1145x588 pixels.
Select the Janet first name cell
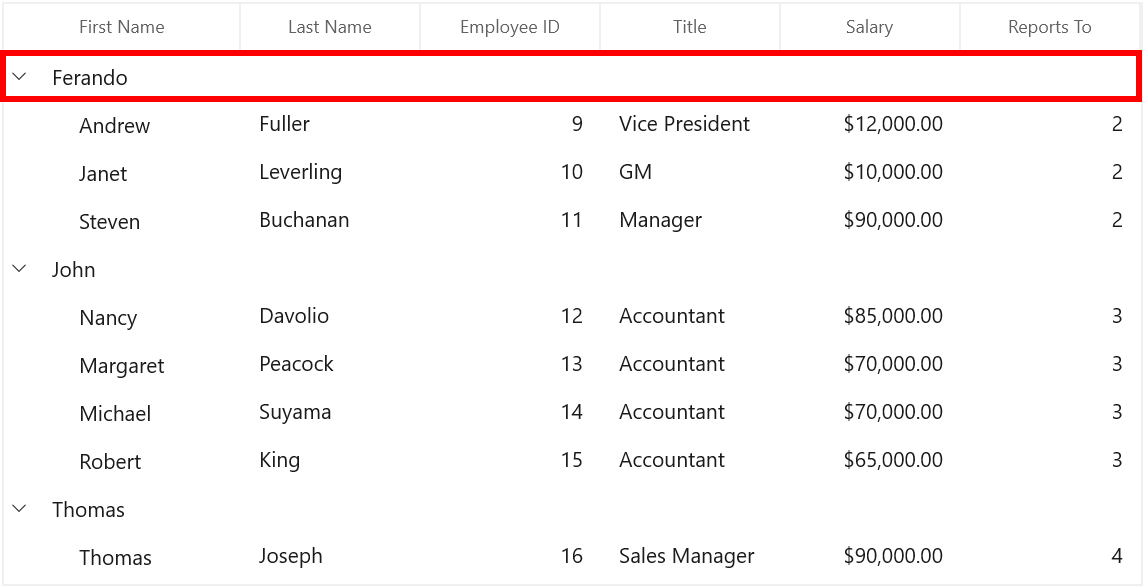coord(103,174)
